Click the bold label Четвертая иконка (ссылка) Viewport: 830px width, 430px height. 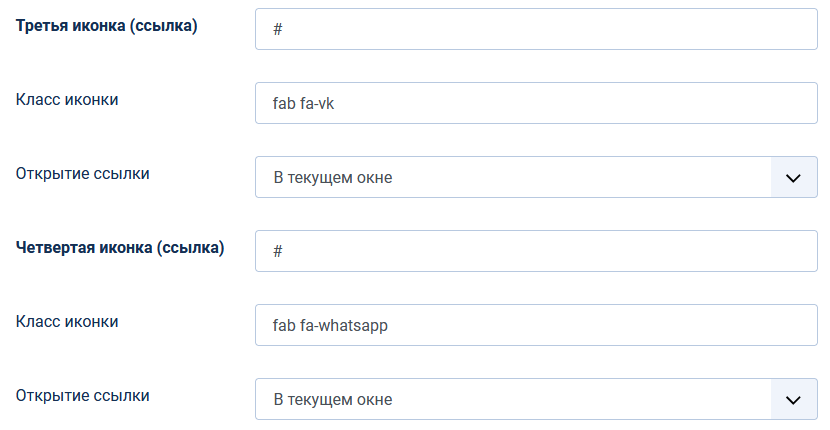pyautogui.click(x=120, y=248)
